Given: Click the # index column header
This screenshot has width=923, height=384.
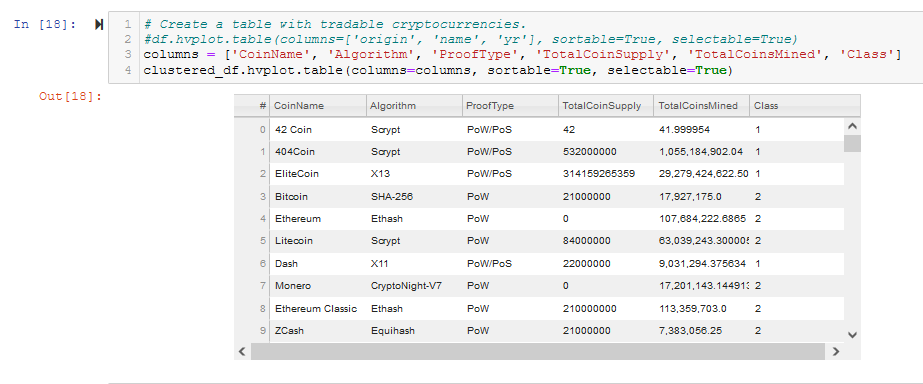Looking at the screenshot, I should (253, 106).
